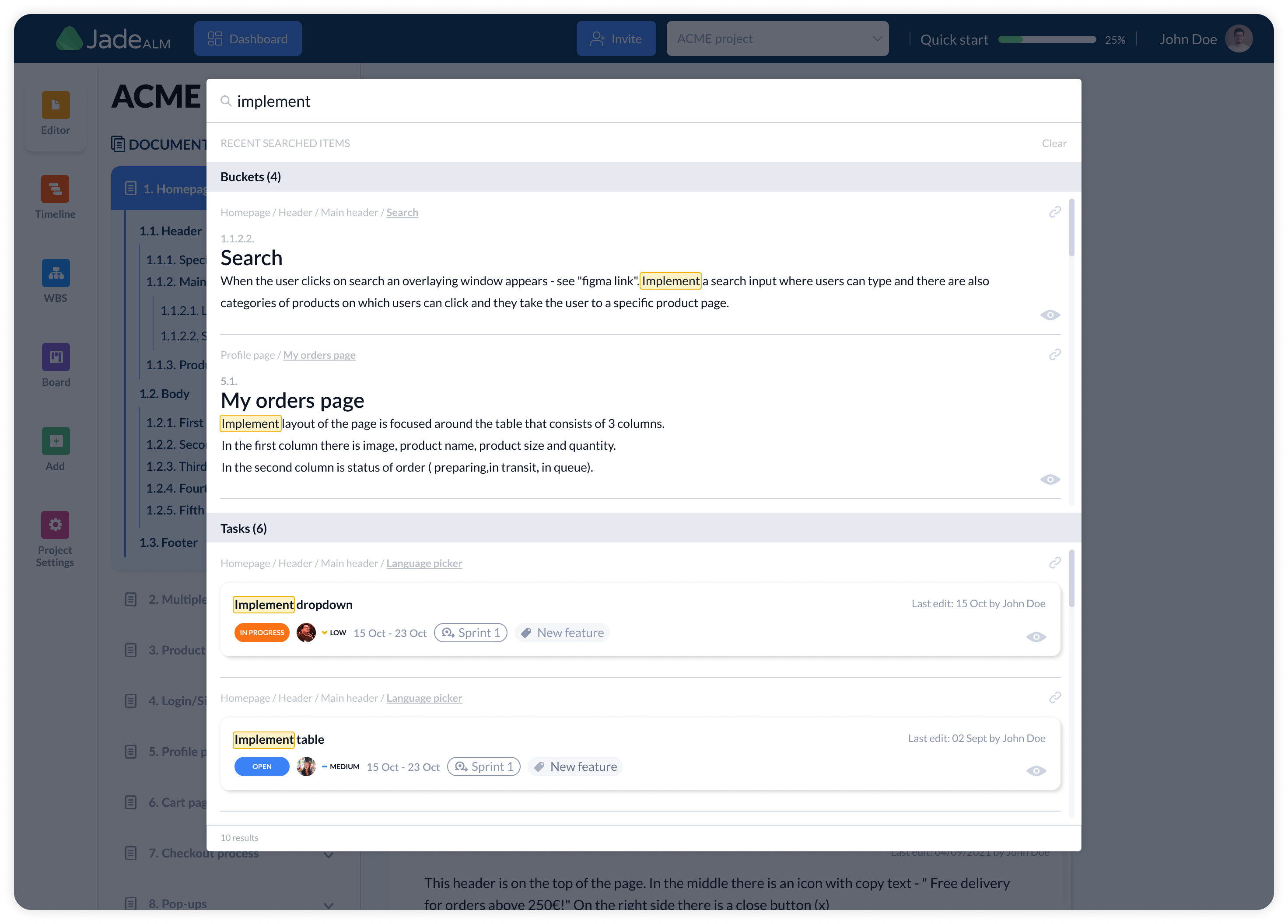Click the John Doe user name
The height and width of the screenshot is (924, 1288).
[x=1188, y=39]
